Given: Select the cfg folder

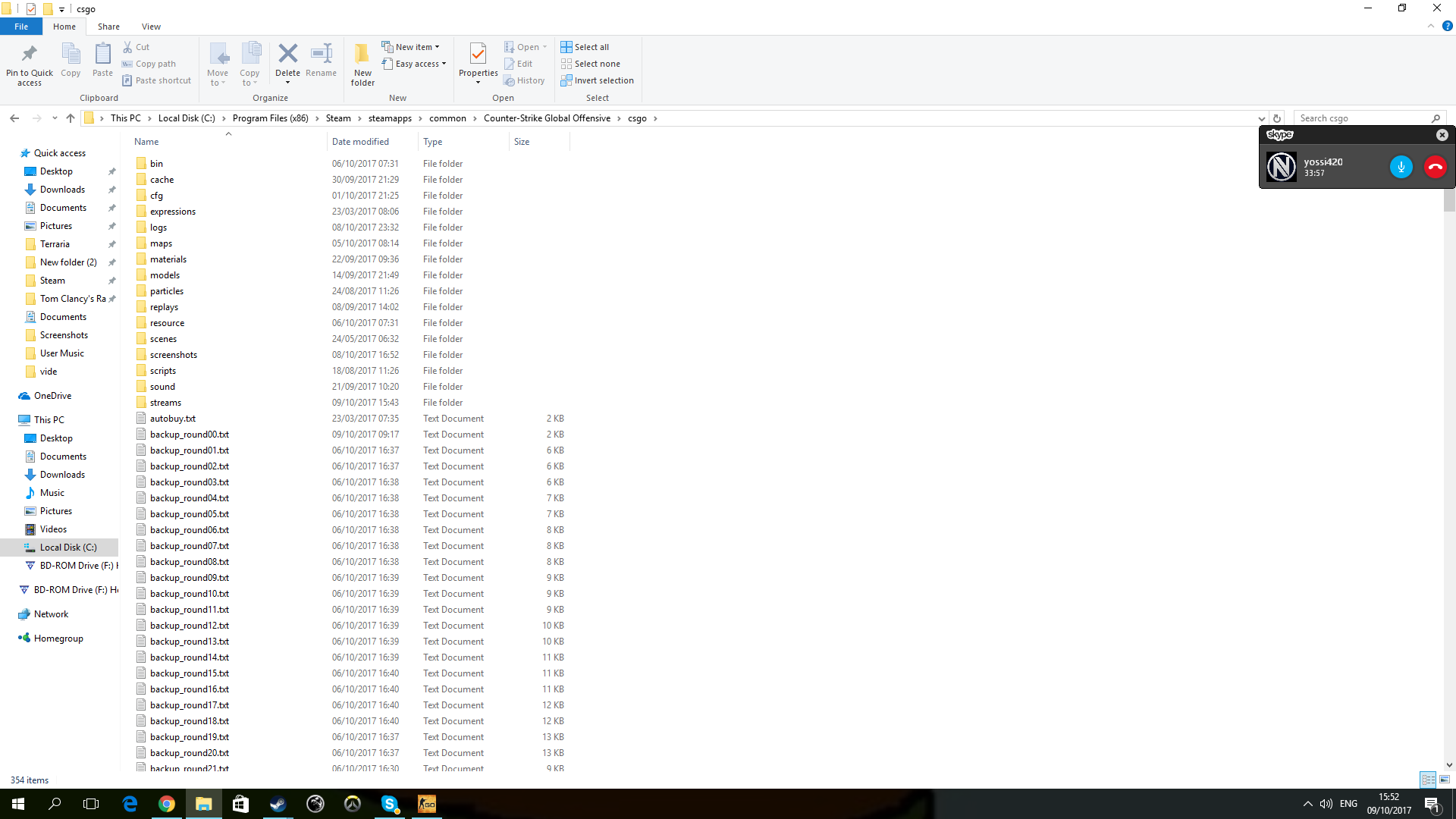Looking at the screenshot, I should pos(156,196).
